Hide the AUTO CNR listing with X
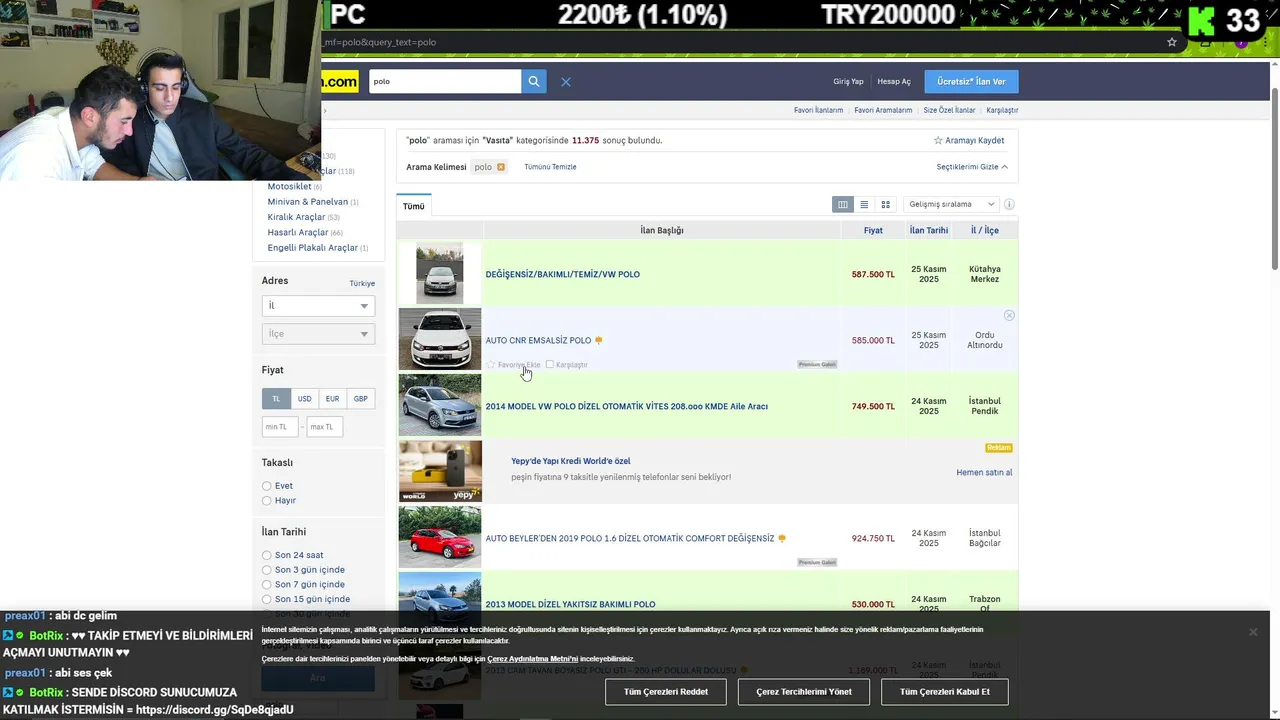The width and height of the screenshot is (1280, 720). pyautogui.click(x=1009, y=315)
